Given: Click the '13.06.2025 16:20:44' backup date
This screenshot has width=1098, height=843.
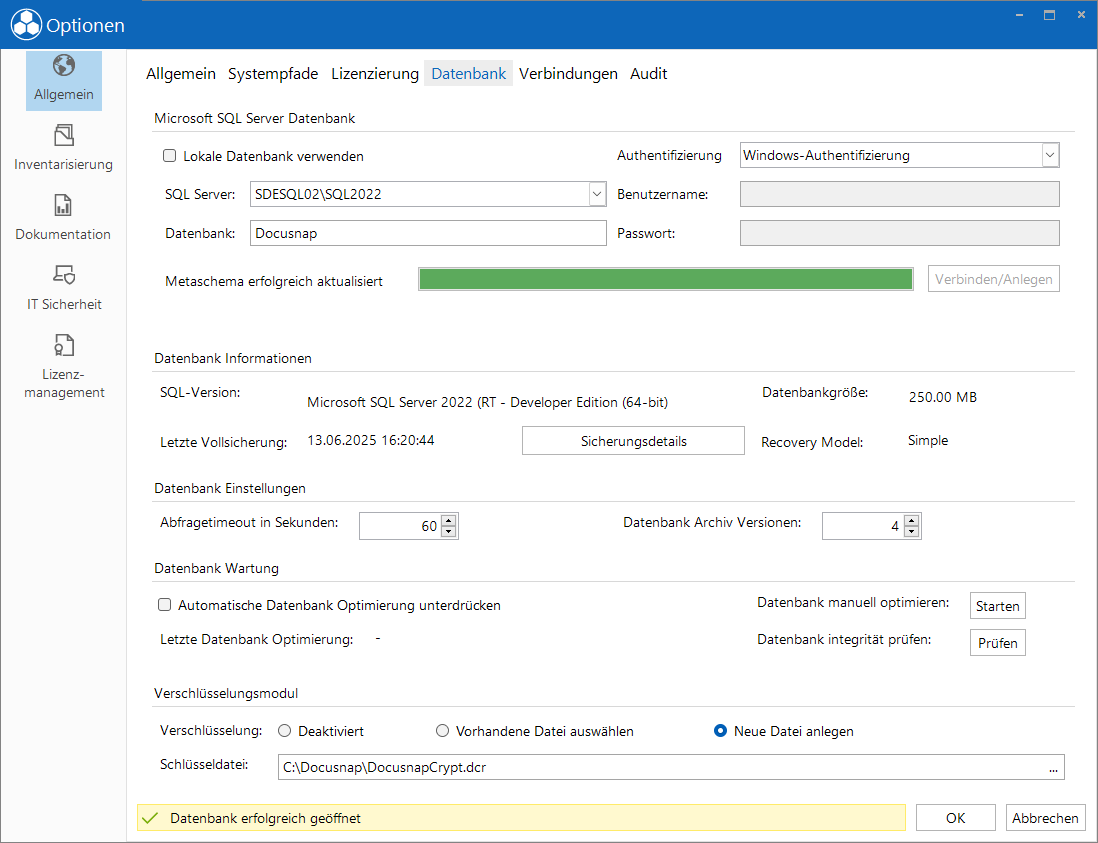Looking at the screenshot, I should [x=370, y=440].
